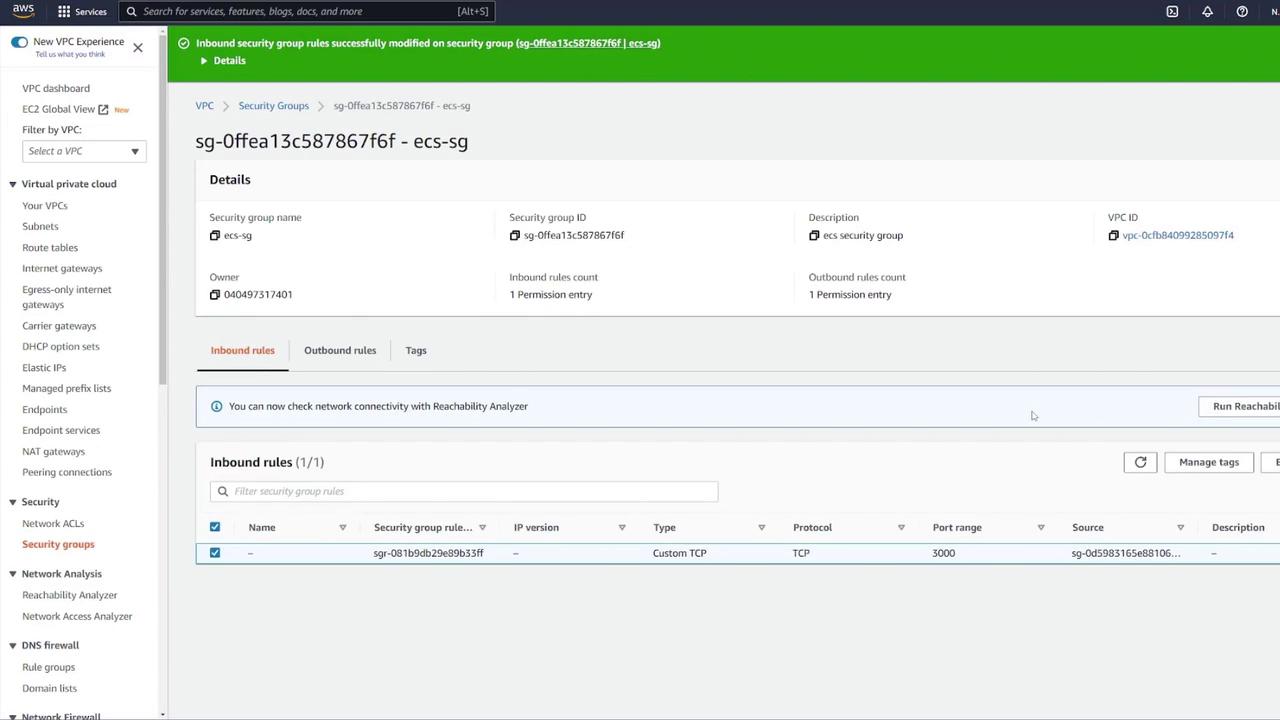Open the notifications bell
Viewport: 1280px width, 720px height.
(x=1207, y=11)
